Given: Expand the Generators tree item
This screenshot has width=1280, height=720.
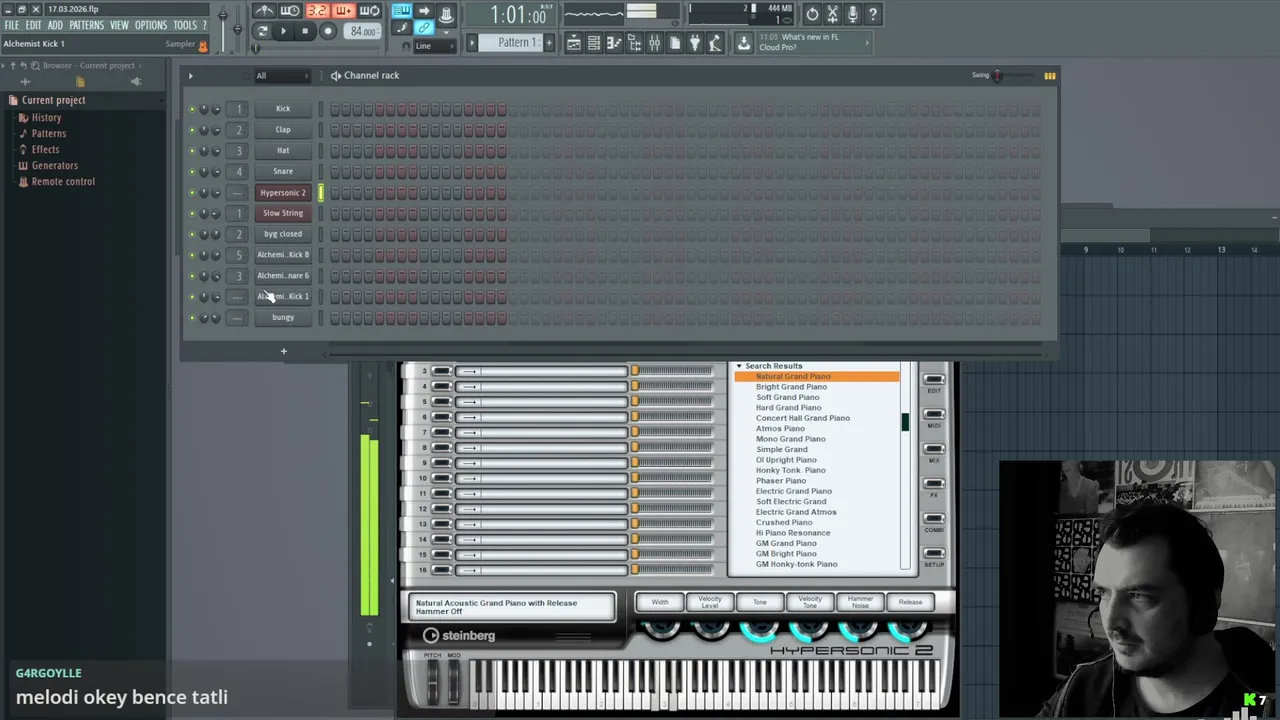Looking at the screenshot, I should [x=54, y=165].
